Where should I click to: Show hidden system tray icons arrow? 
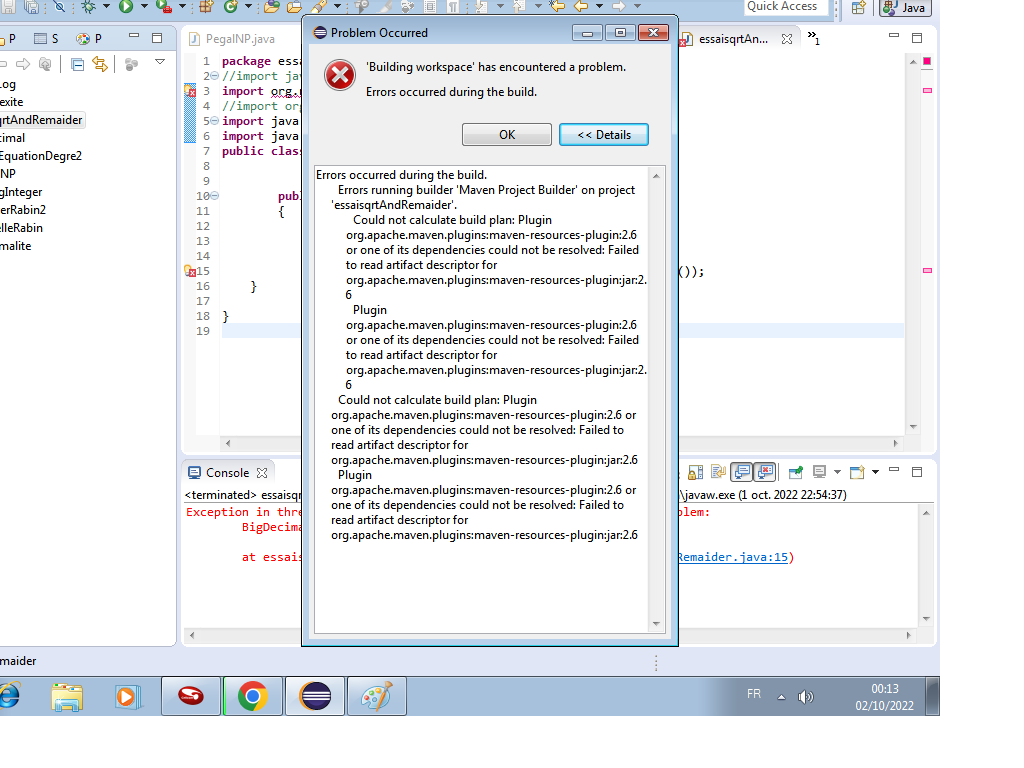click(781, 697)
